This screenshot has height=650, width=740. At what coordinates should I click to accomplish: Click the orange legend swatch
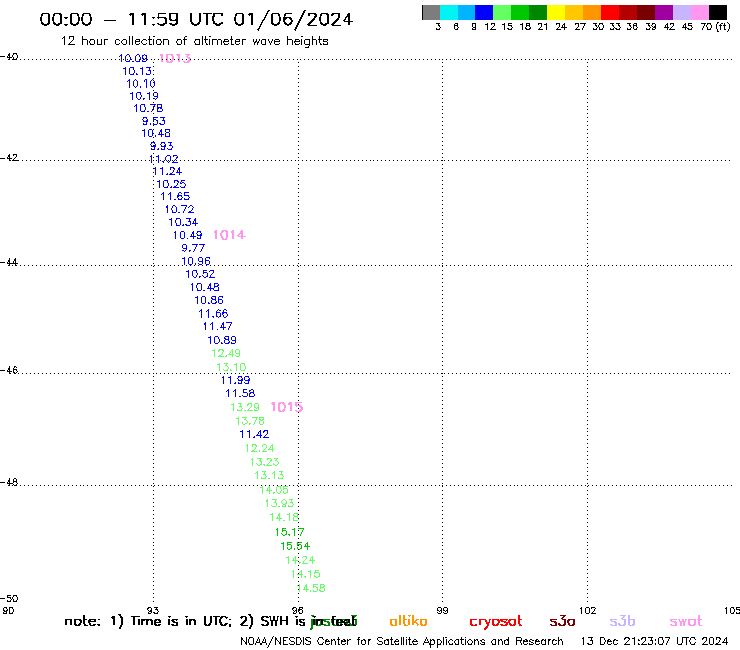pyautogui.click(x=592, y=12)
